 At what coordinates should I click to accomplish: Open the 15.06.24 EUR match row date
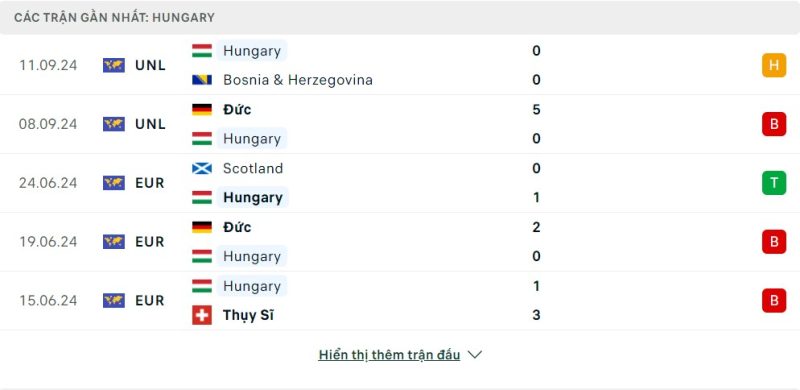click(x=48, y=300)
